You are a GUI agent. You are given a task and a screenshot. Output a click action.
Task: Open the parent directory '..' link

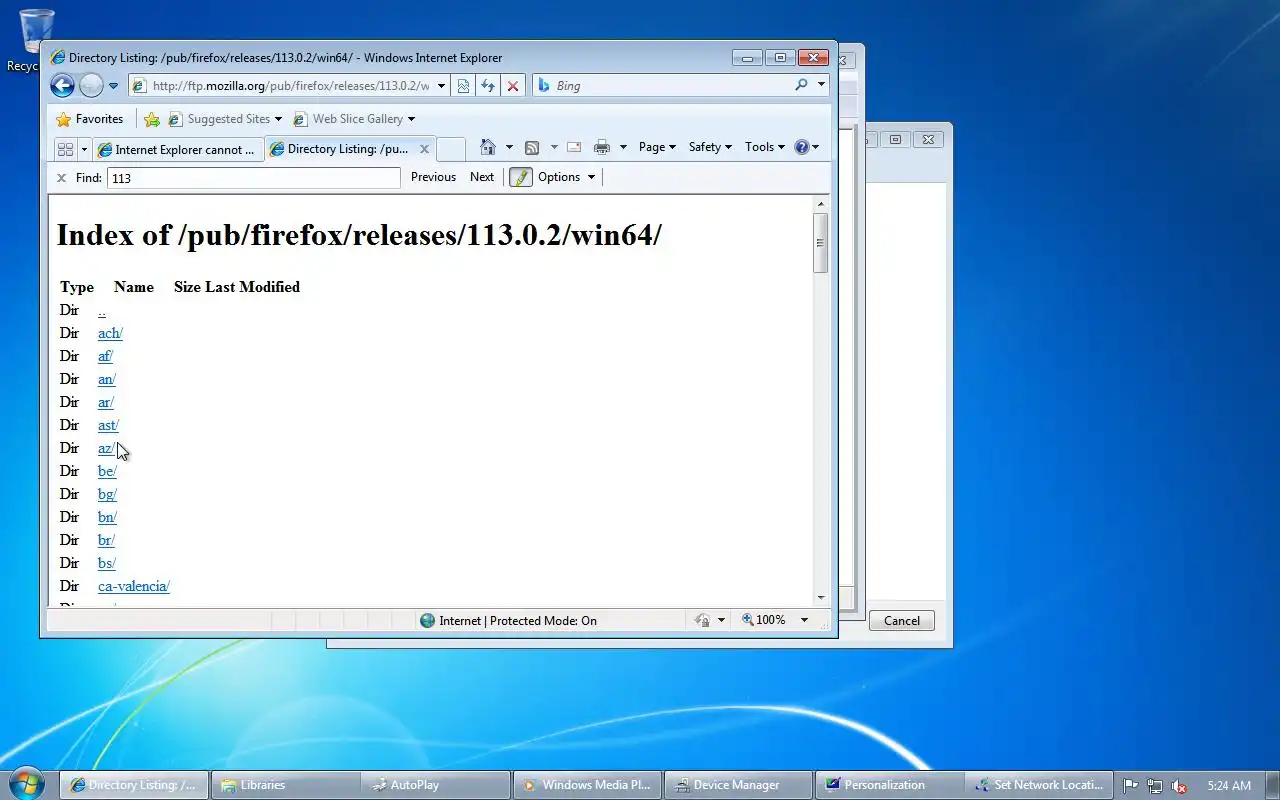point(102,311)
